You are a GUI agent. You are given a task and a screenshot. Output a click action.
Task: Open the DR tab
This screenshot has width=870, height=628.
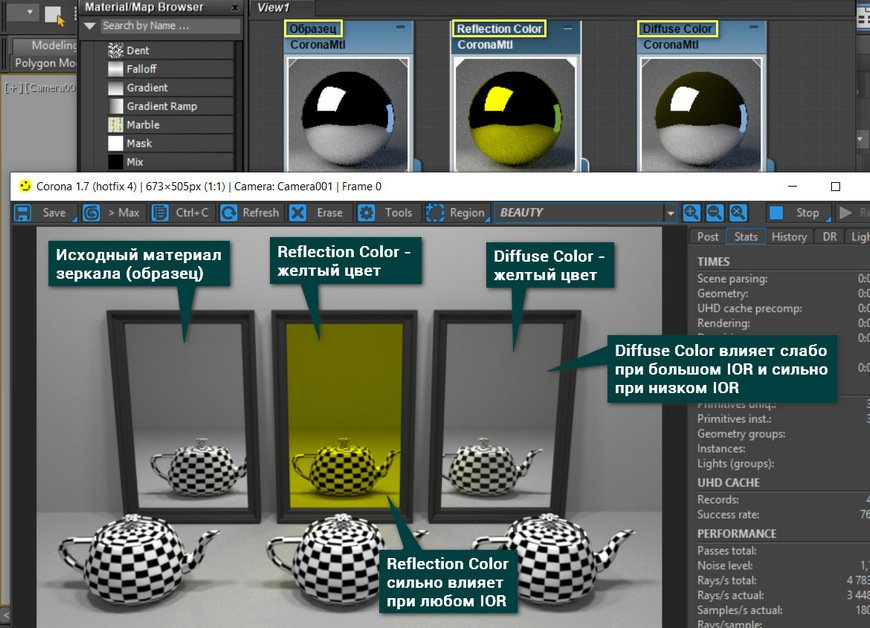pyautogui.click(x=829, y=237)
